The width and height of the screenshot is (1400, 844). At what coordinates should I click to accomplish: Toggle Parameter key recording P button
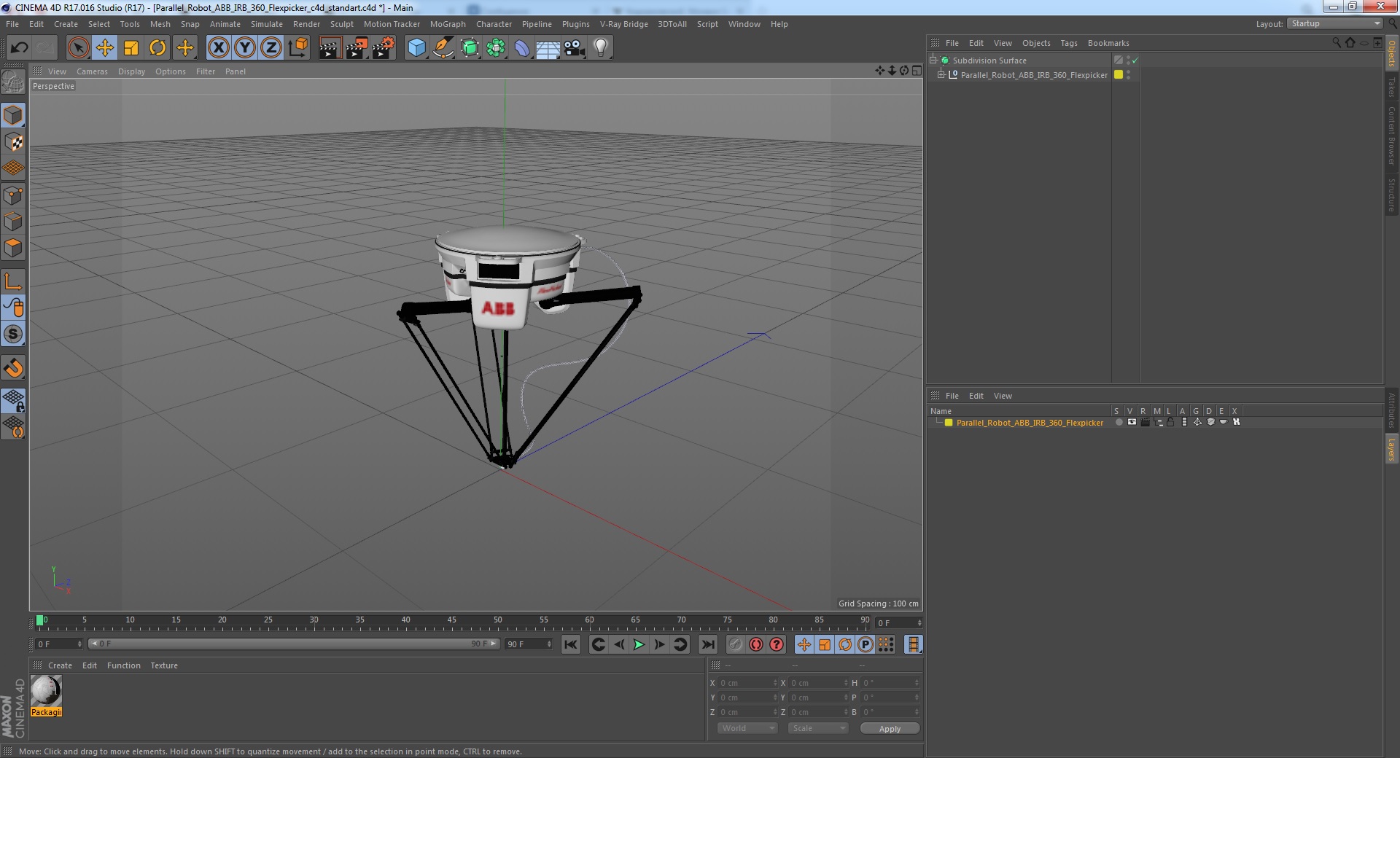(x=865, y=644)
